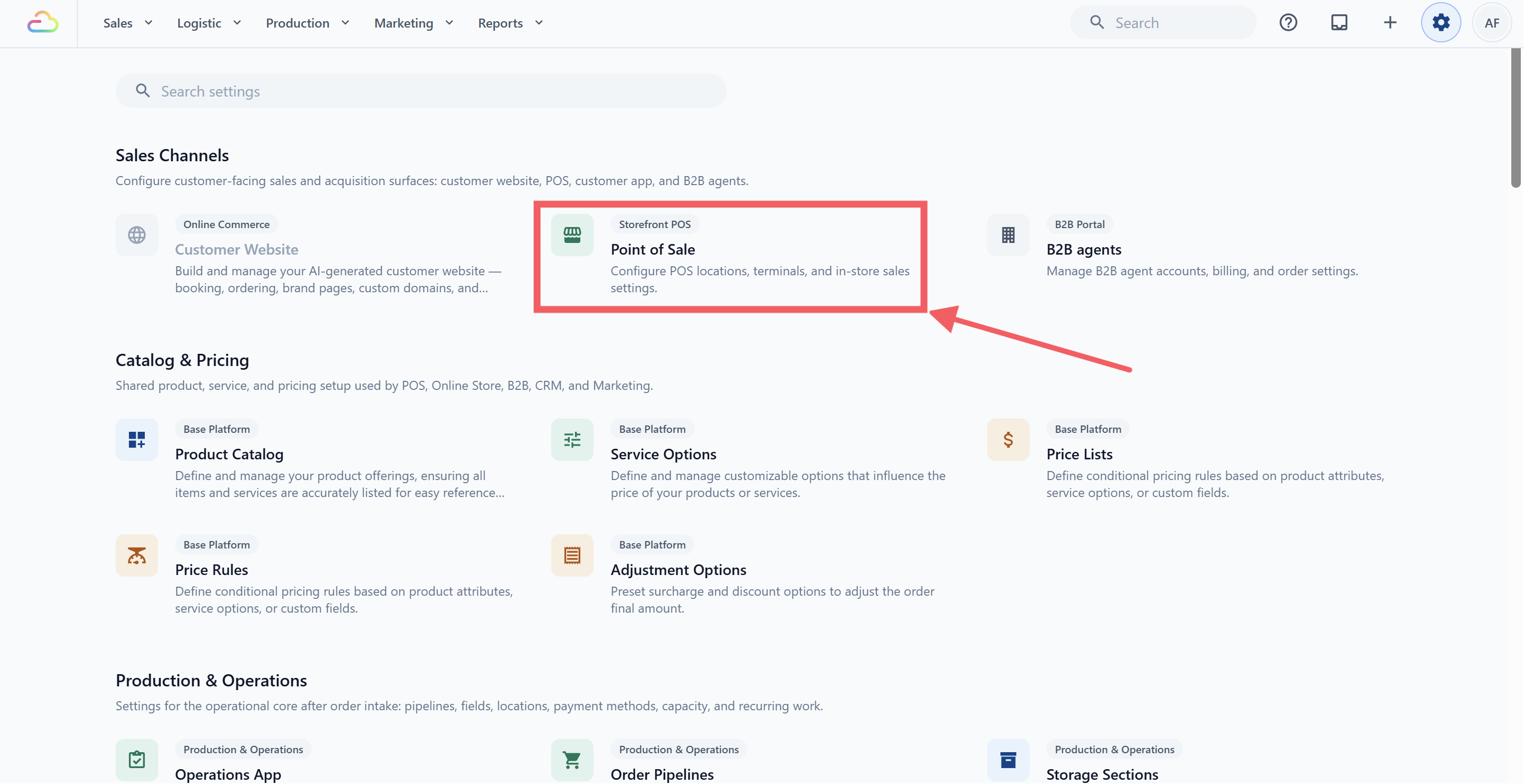Open Service Options settings
Image resolution: width=1524 pixels, height=784 pixels.
pyautogui.click(x=663, y=454)
